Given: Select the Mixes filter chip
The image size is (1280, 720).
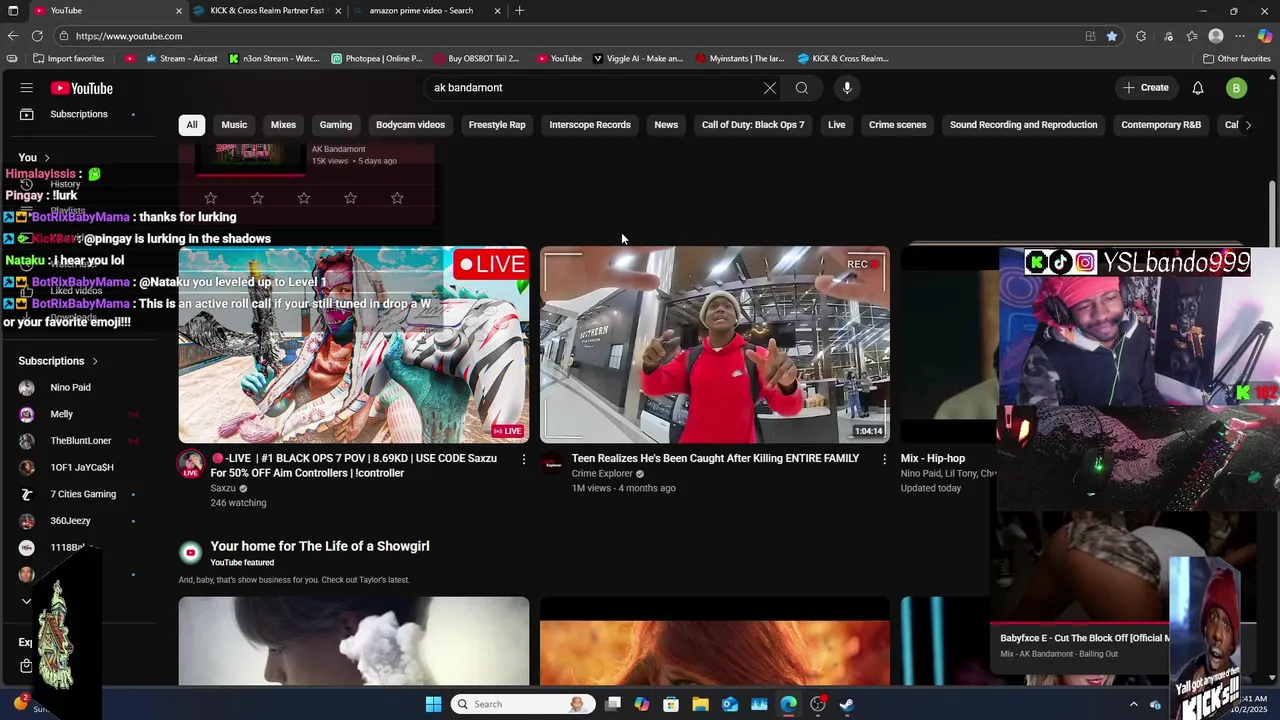Looking at the screenshot, I should tap(283, 125).
